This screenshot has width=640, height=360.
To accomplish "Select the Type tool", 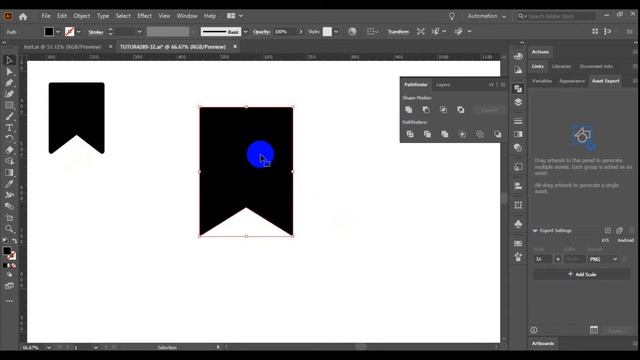I will [9, 128].
